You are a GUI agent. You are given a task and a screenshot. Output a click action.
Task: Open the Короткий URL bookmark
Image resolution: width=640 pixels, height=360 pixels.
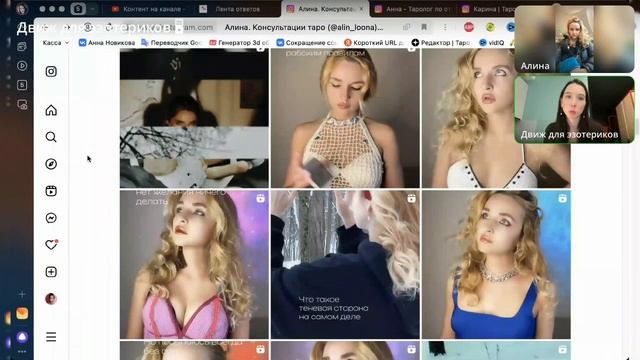(374, 42)
